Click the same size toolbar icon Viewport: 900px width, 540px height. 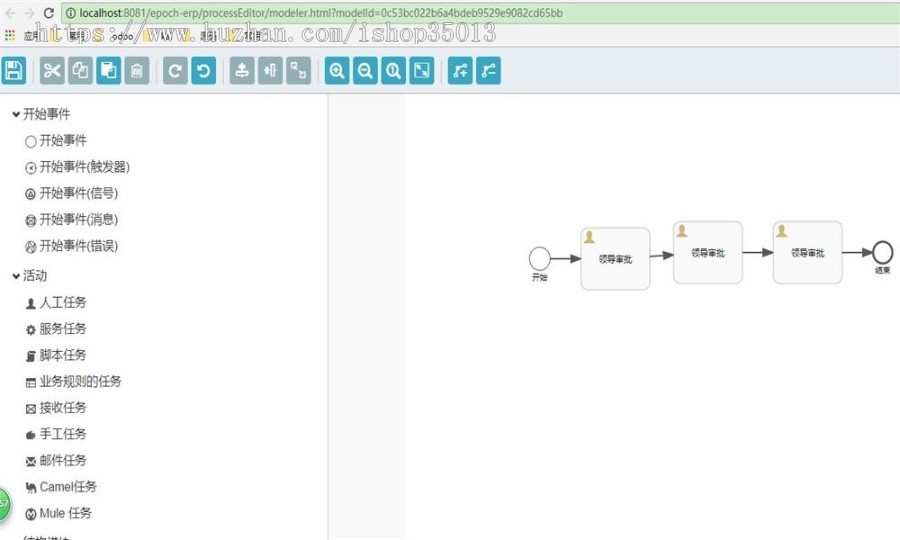point(298,71)
